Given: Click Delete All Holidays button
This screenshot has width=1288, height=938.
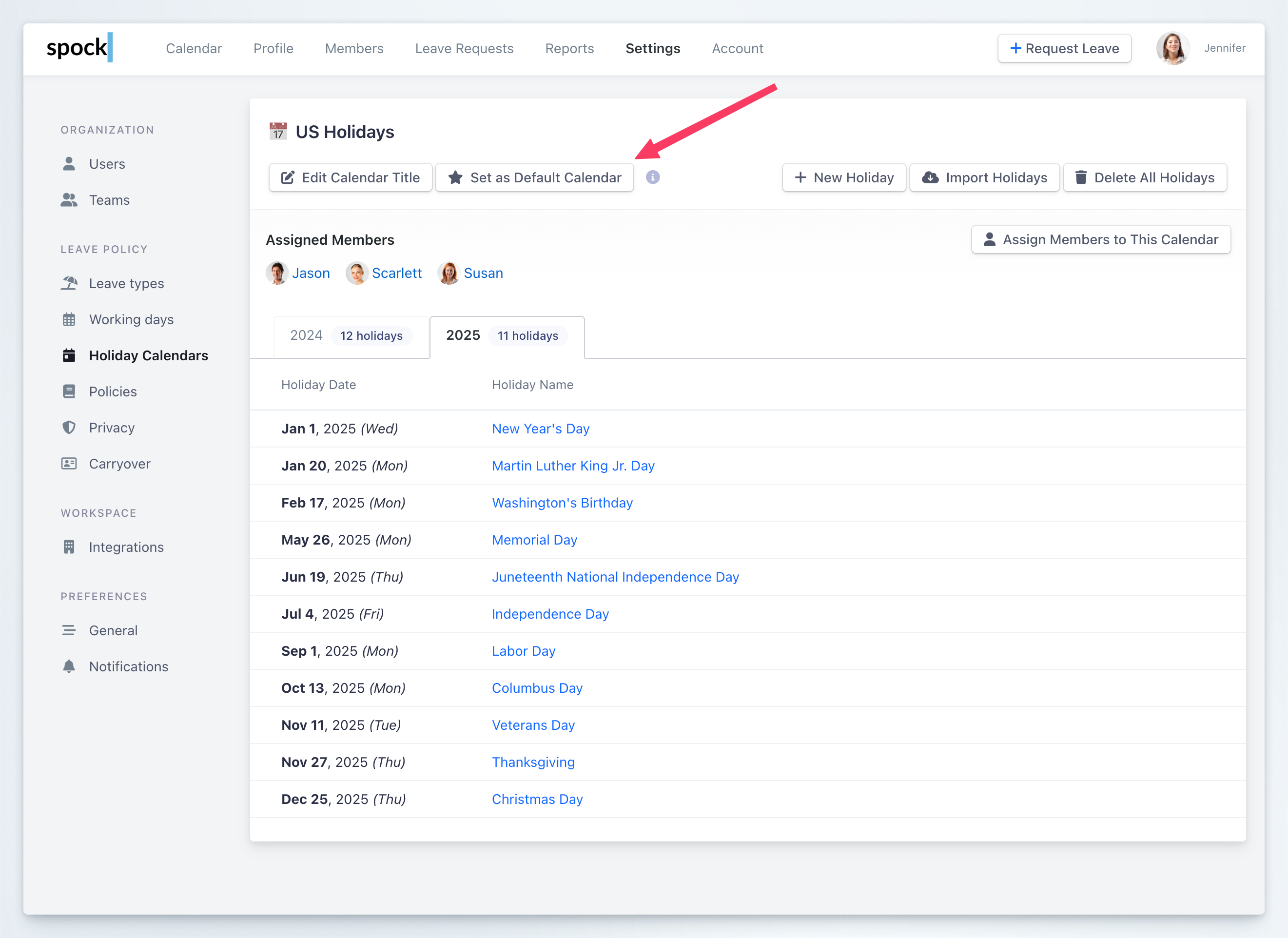Looking at the screenshot, I should coord(1144,178).
